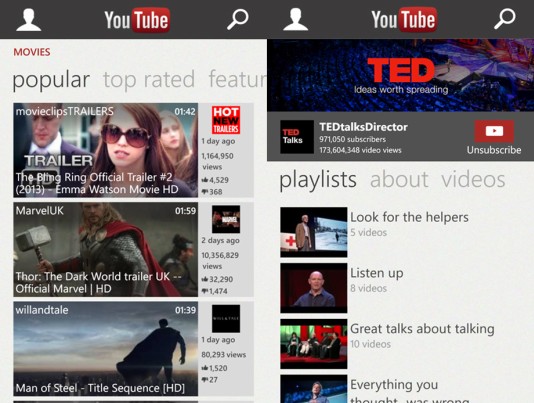Click the movieclipsTRAILERS uploader name
534x403 pixels.
point(65,111)
